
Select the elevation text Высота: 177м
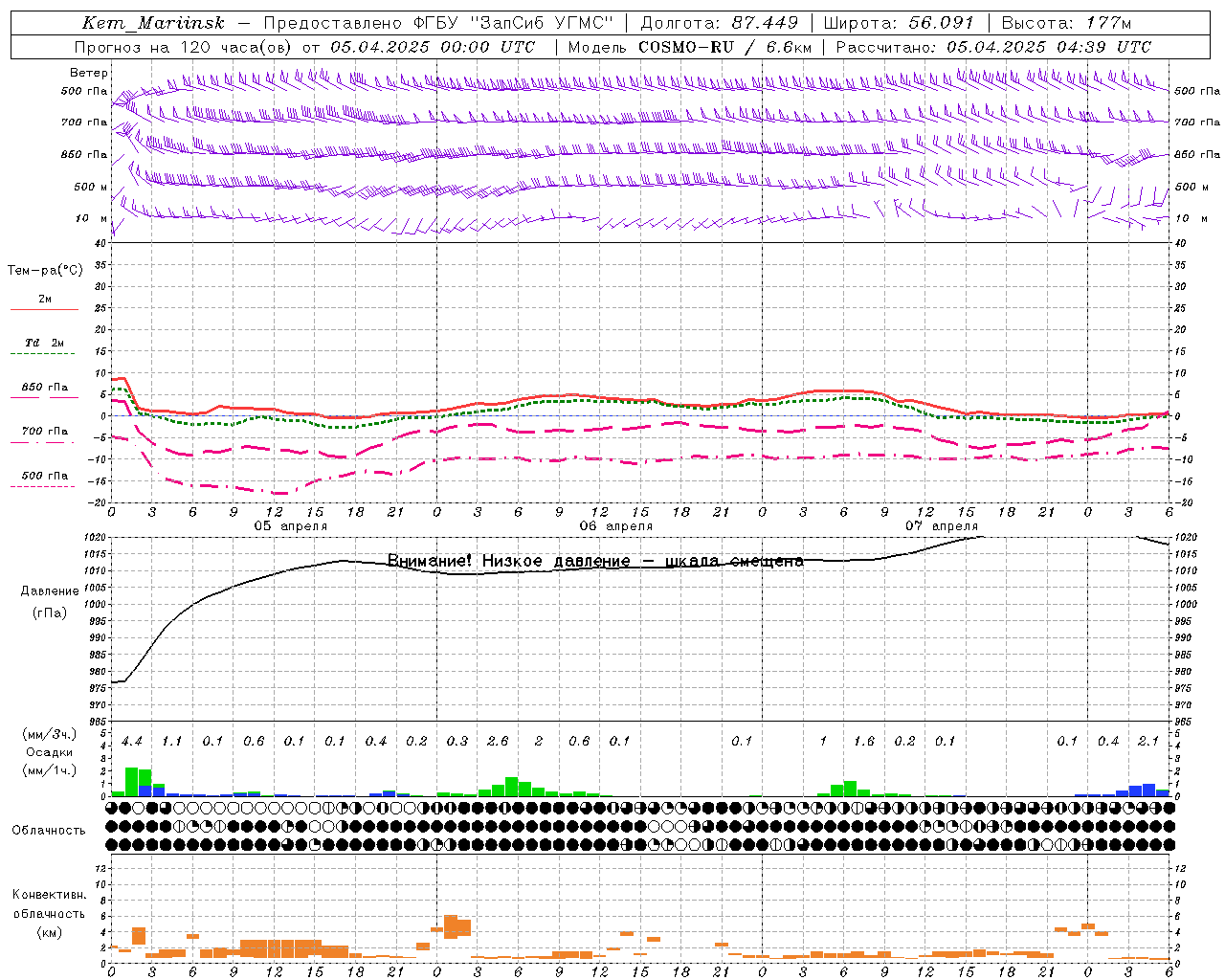1066,23
